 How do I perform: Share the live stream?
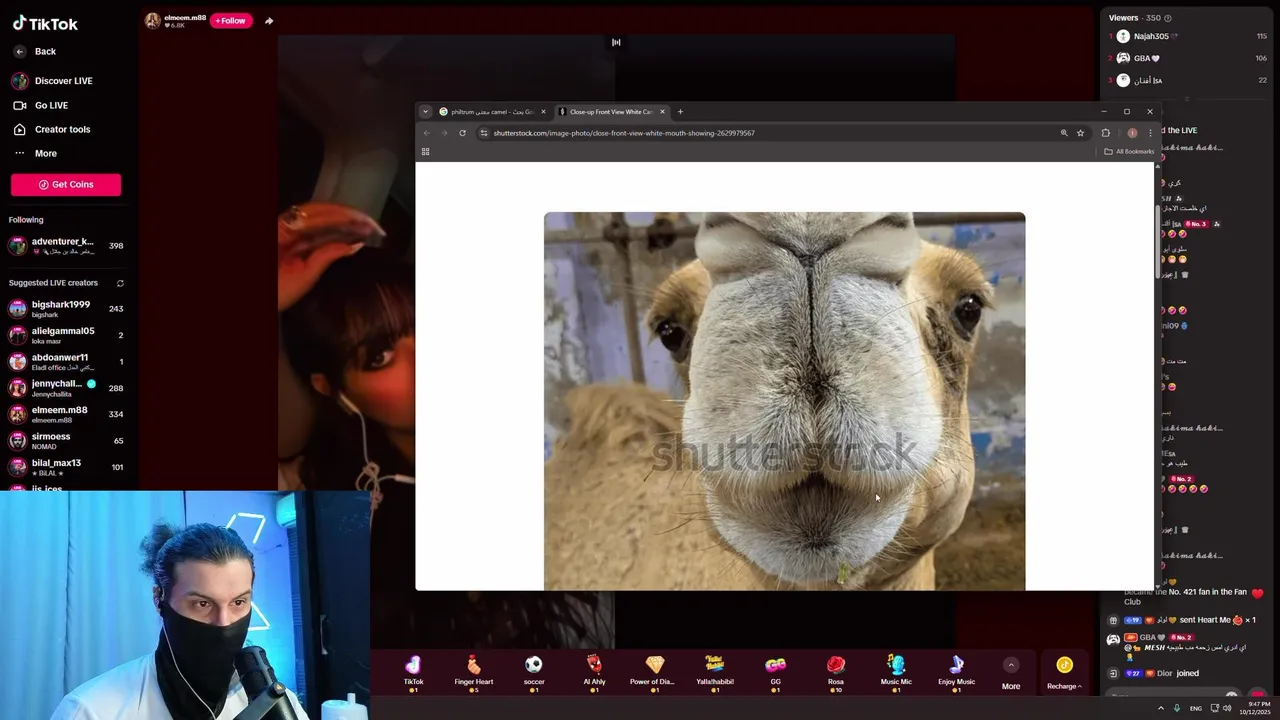(269, 20)
